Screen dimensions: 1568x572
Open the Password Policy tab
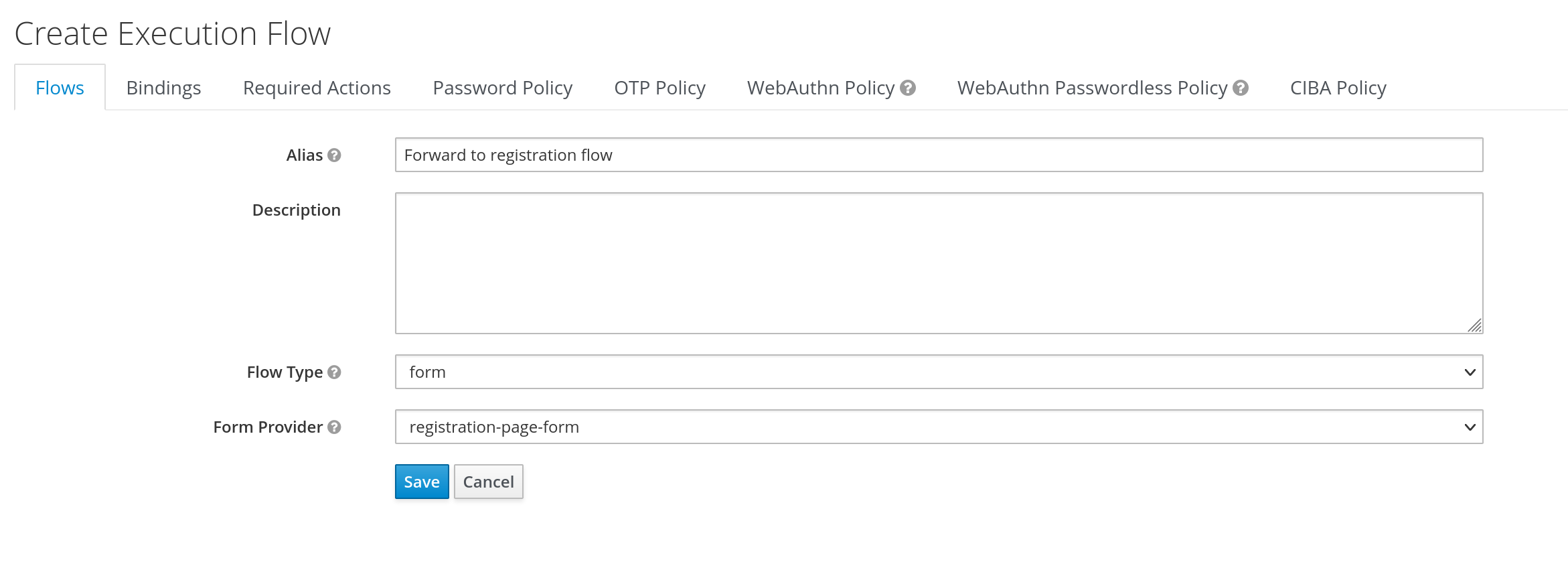(502, 88)
